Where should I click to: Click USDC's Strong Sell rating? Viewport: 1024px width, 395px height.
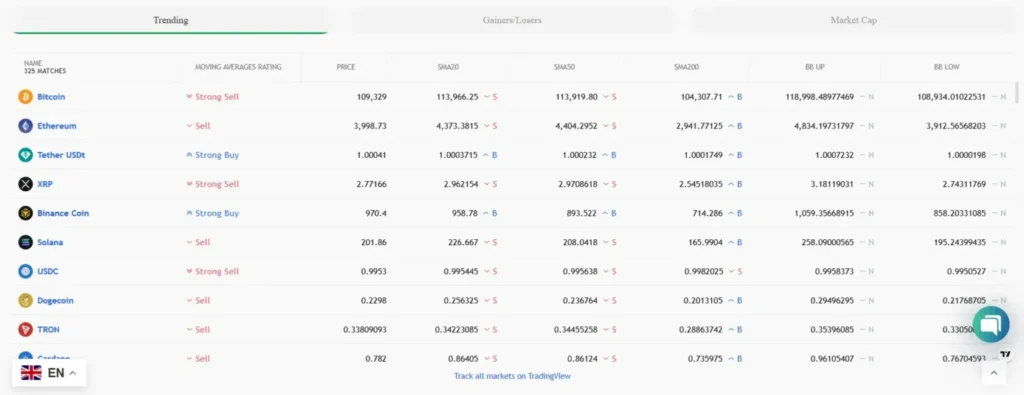[213, 271]
